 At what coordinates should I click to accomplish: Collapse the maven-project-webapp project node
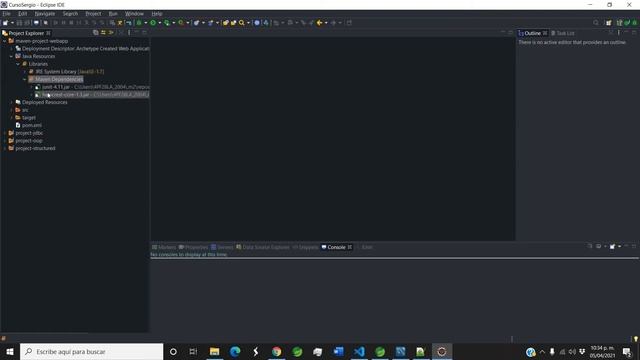click(x=4, y=41)
